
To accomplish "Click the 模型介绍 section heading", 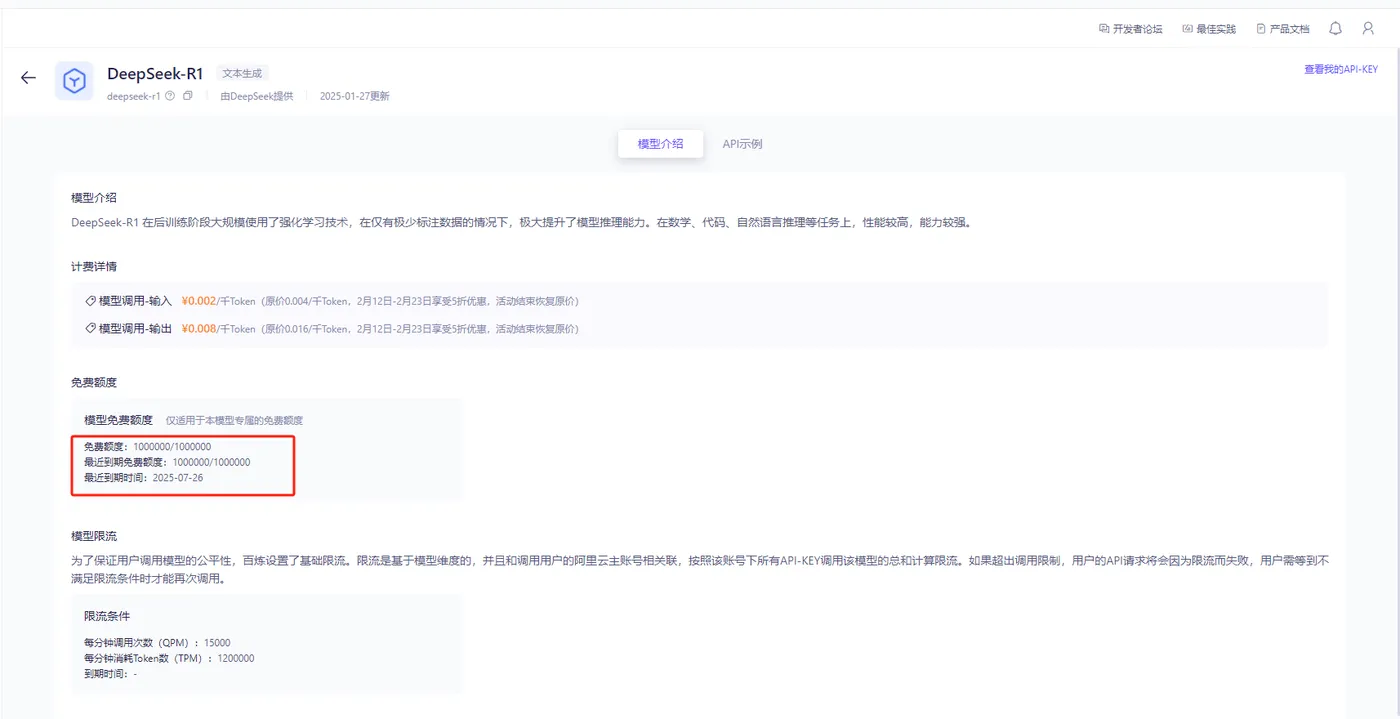I will 94,198.
